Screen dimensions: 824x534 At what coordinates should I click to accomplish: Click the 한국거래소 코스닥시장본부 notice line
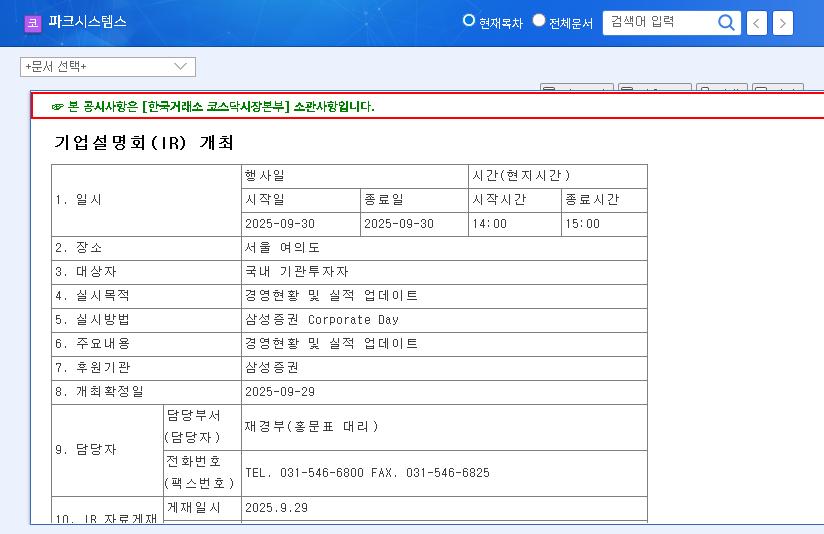(213, 107)
